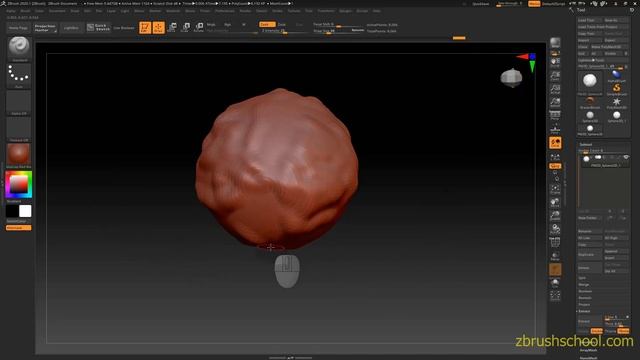Toggle the orange Xyz rotation mode
The image size is (640, 360).
555,166
